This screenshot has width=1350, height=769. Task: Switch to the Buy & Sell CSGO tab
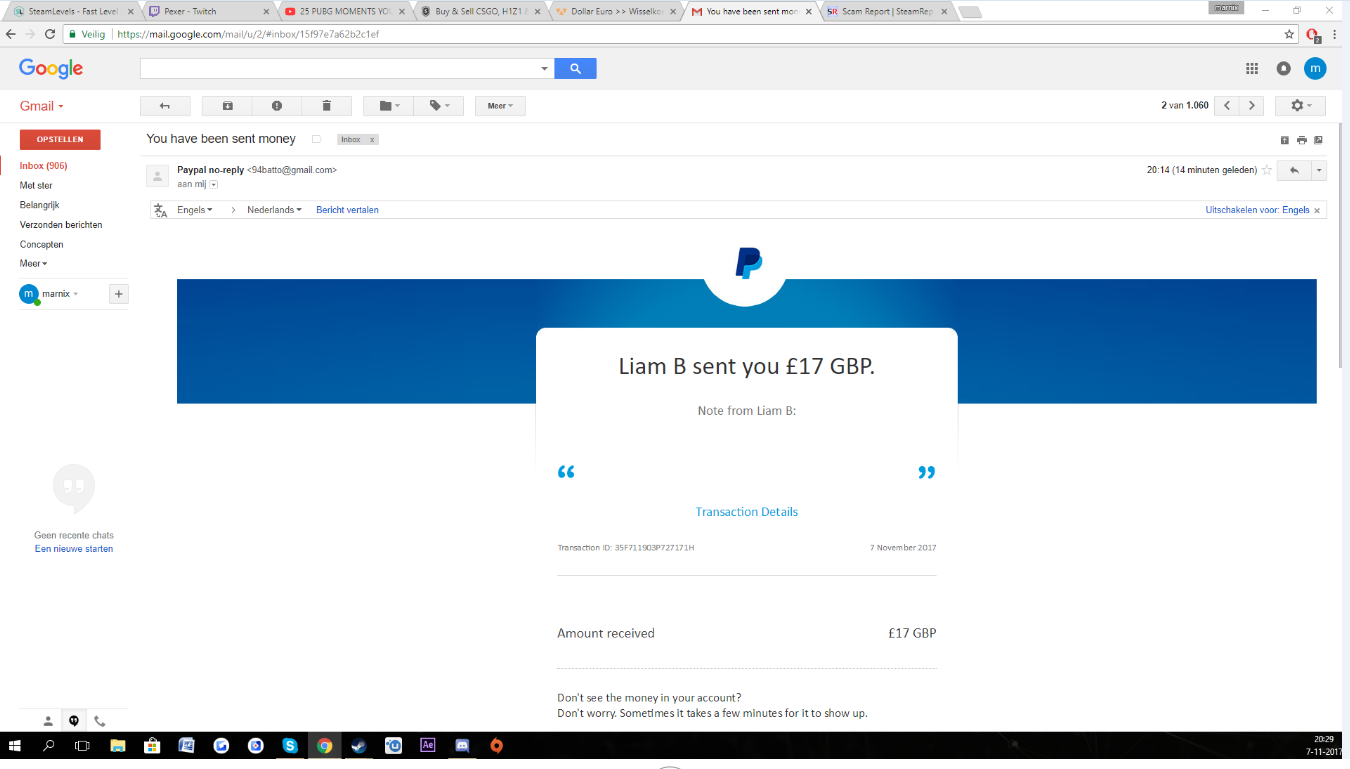[x=480, y=12]
